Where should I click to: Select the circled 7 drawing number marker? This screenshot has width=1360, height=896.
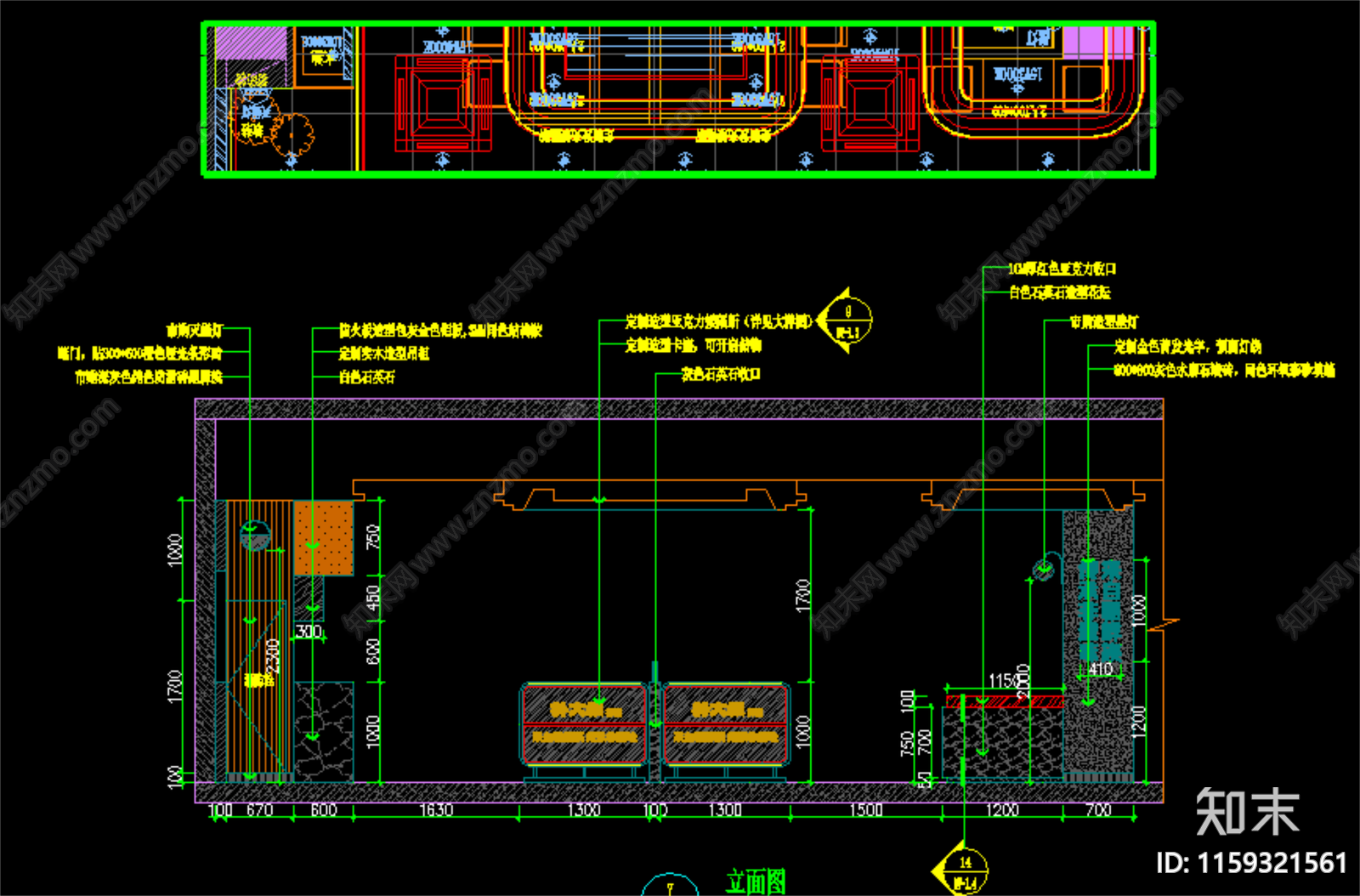click(670, 886)
